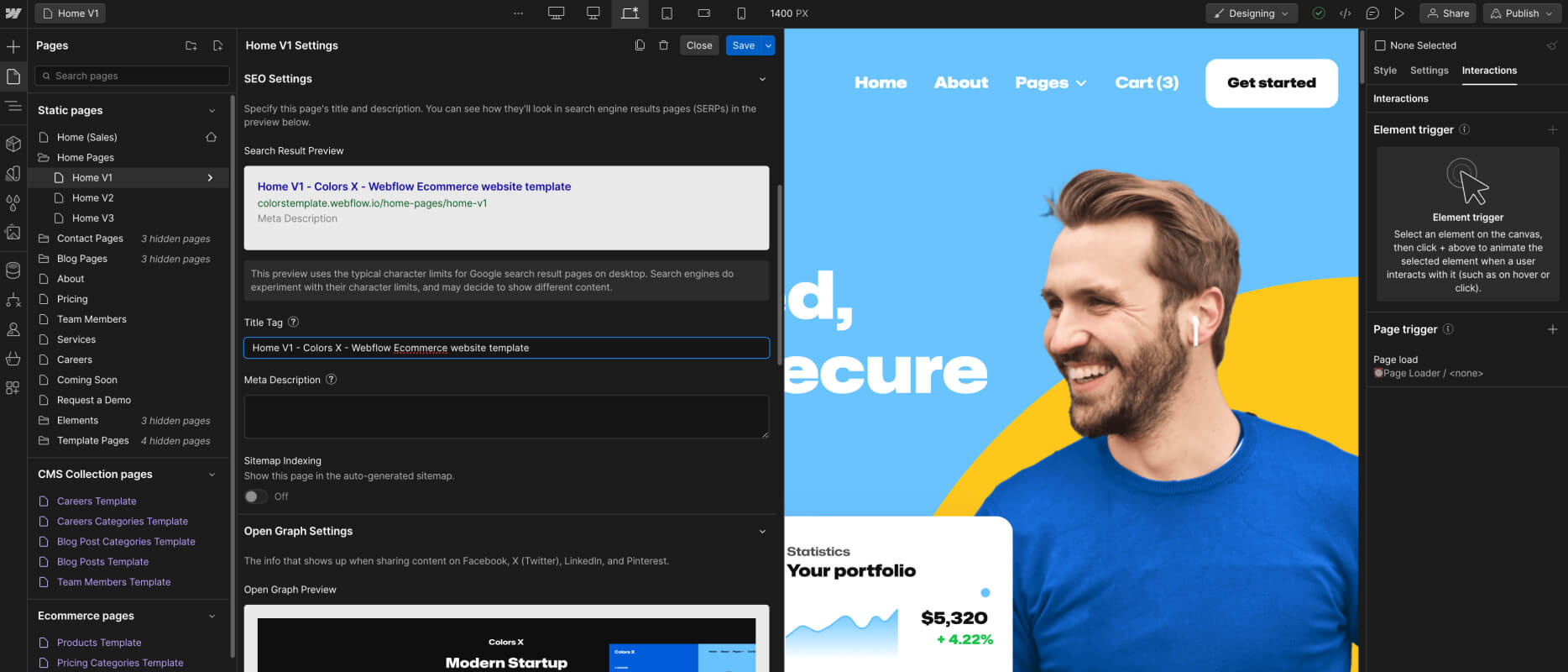Start preview with play icon
1568x672 pixels.
click(1399, 13)
